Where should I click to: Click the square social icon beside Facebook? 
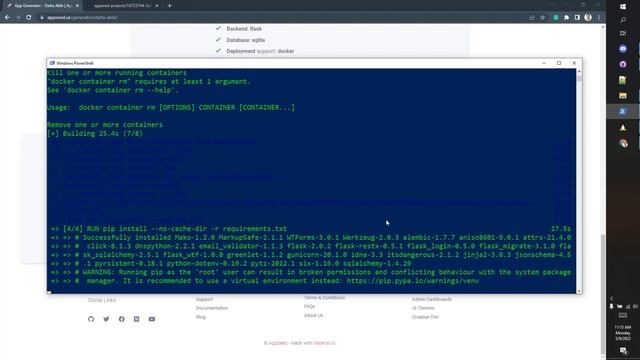tap(137, 319)
